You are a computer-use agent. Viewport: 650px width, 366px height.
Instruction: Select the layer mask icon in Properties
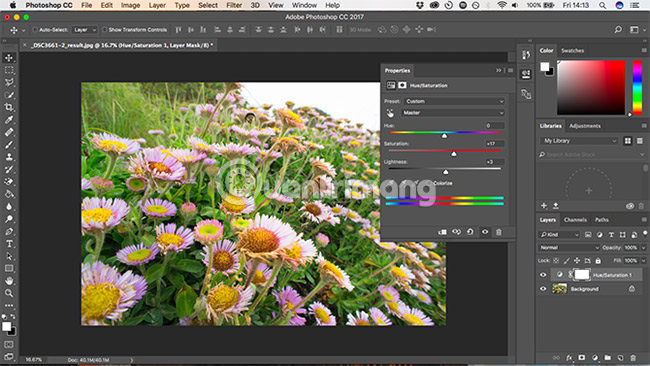402,85
